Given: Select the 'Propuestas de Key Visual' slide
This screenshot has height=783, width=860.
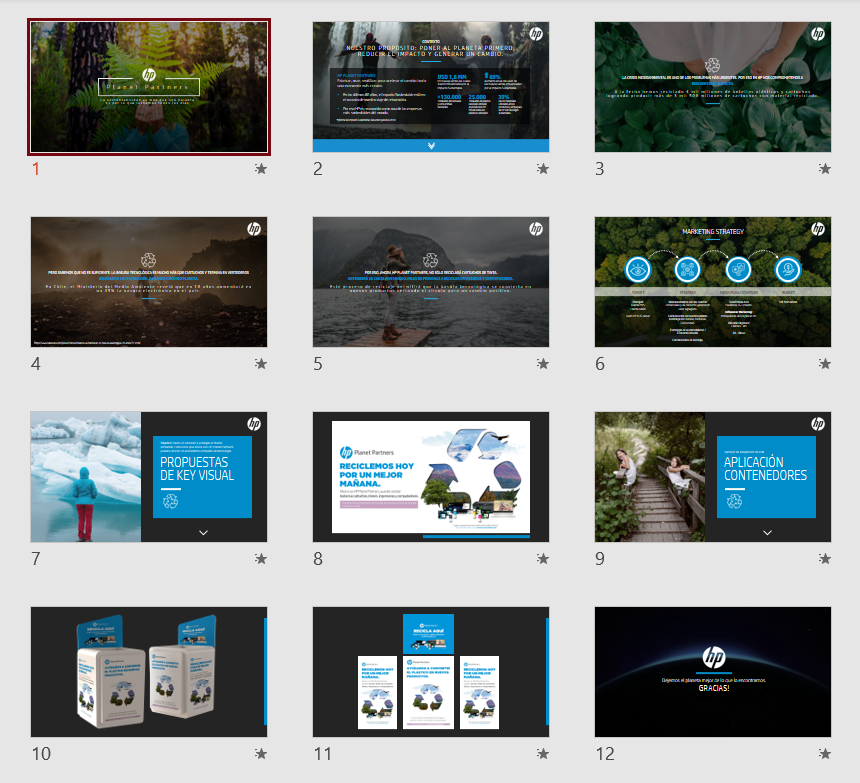Looking at the screenshot, I should 149,477.
